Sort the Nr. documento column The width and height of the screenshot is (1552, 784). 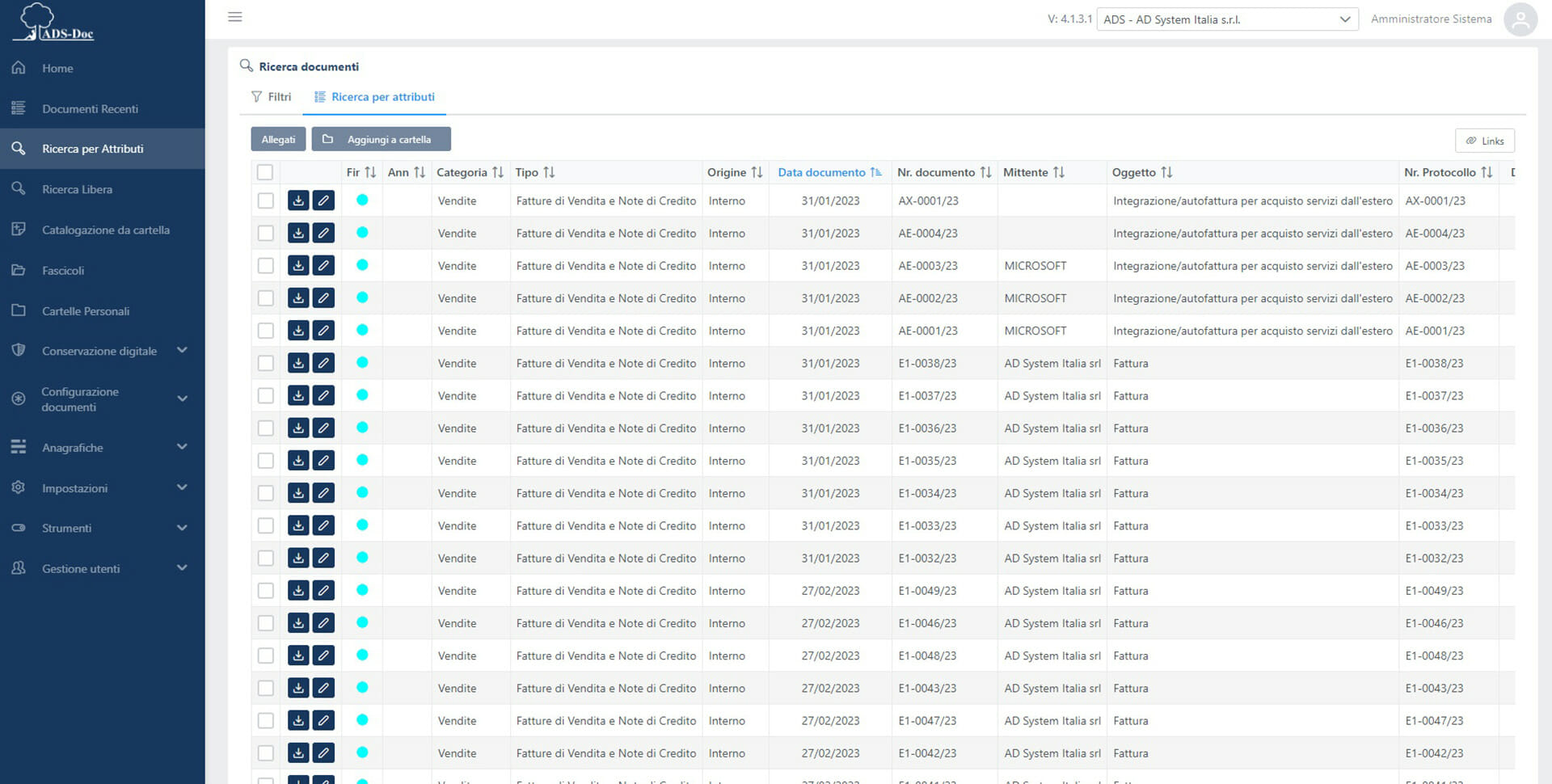[x=985, y=172]
